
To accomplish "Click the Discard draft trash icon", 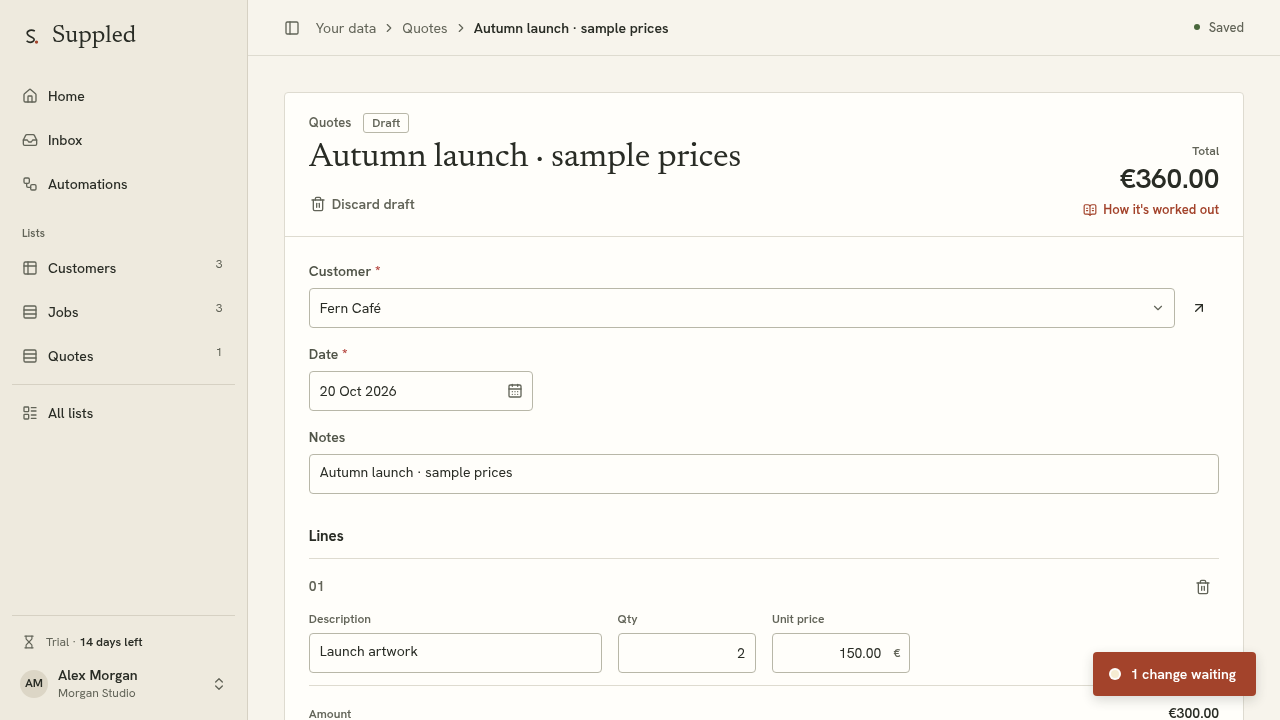I will click(318, 204).
